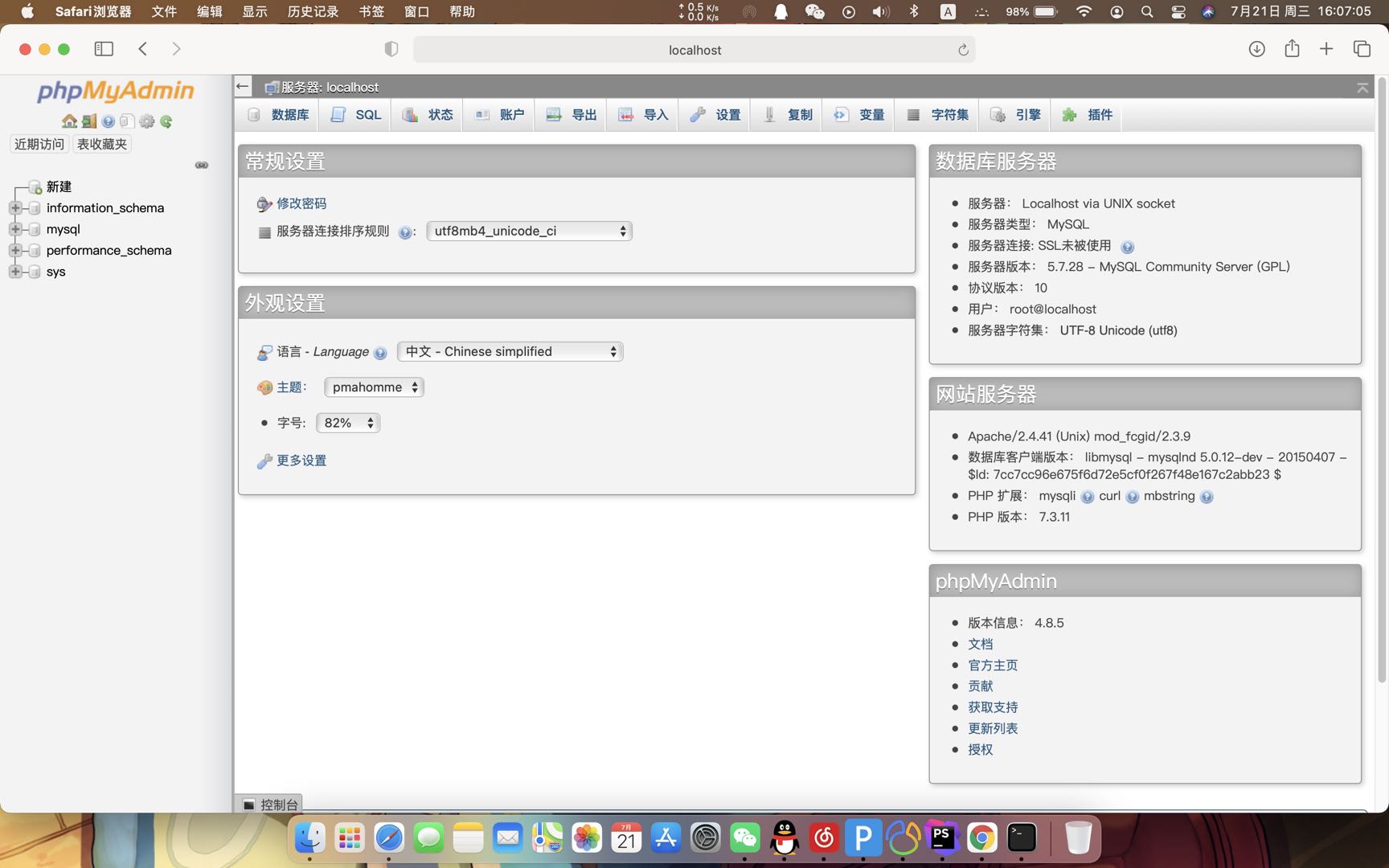Reload the navigation panel with green refresh icon
Screen dimensions: 1389x868
166,121
